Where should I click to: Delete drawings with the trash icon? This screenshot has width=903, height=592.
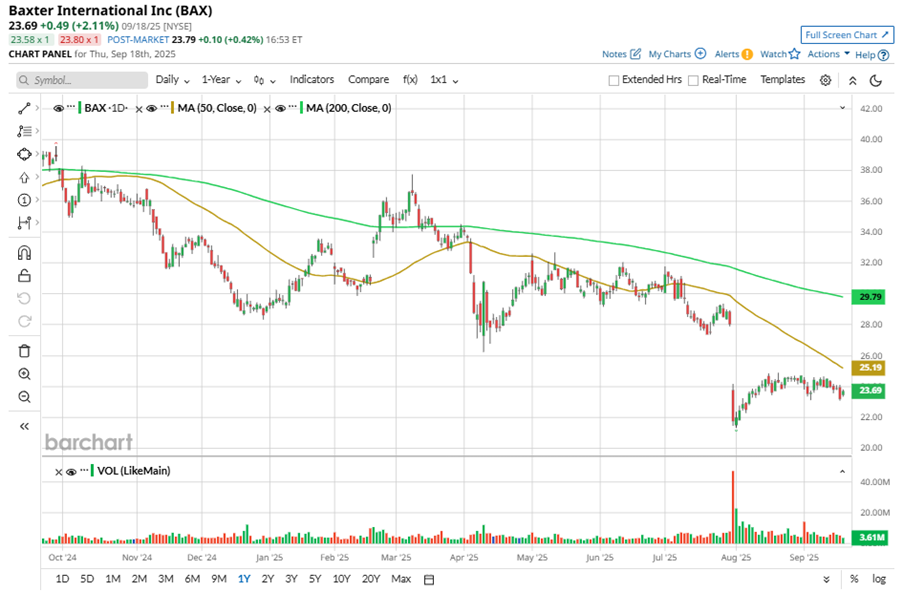coord(24,351)
